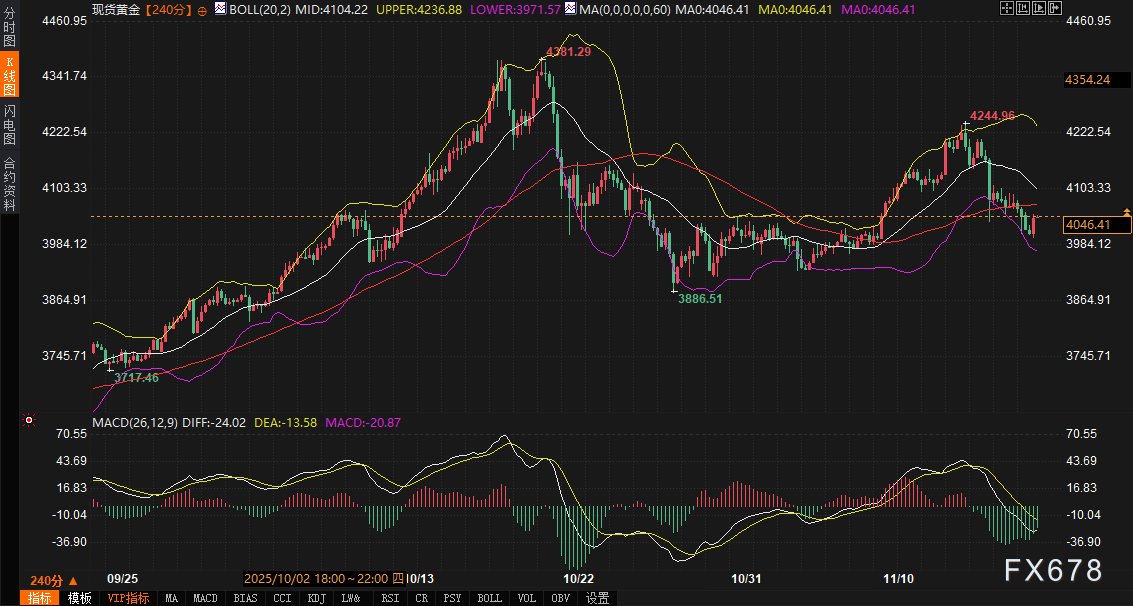Open the 240分 timeframe selector
This screenshot has width=1133, height=606.
coord(47,581)
